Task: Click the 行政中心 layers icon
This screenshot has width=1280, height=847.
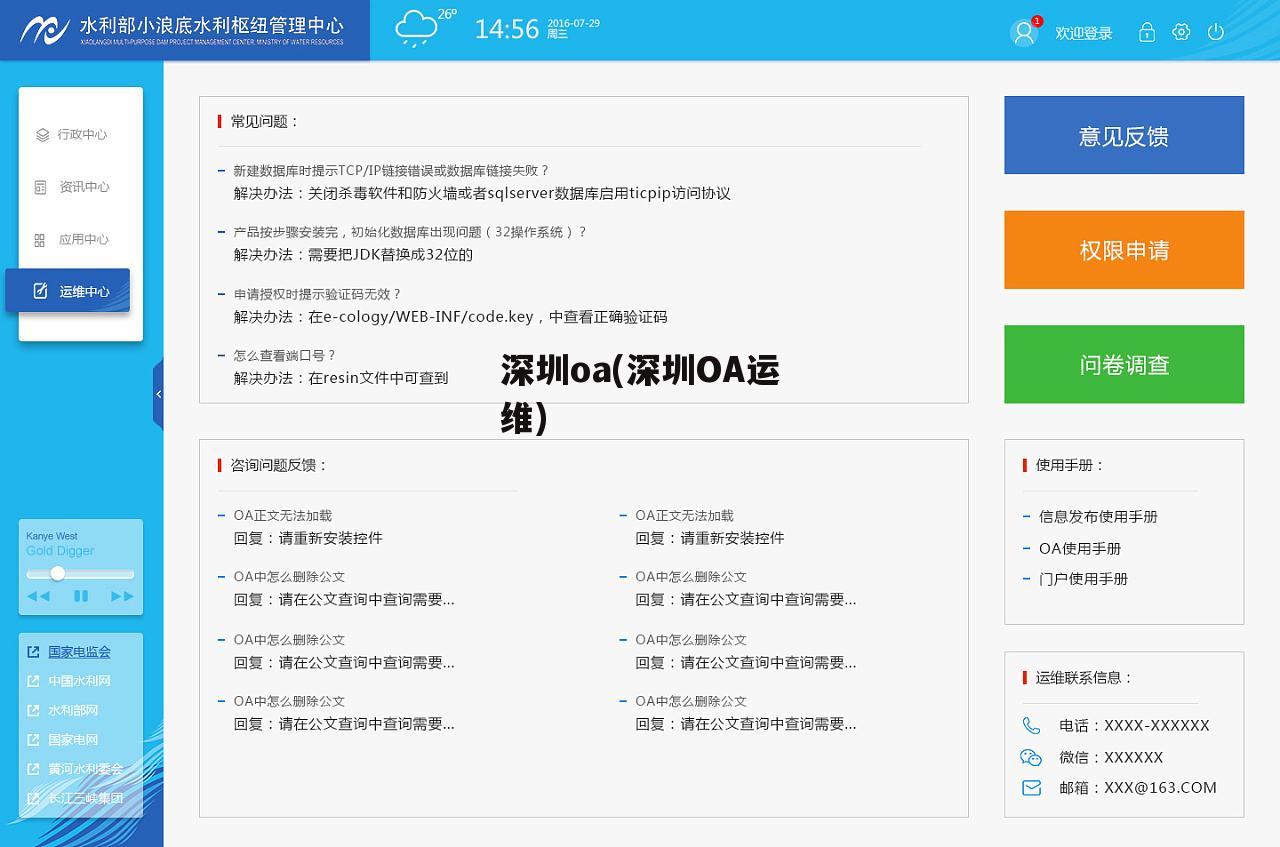Action: pos(42,135)
